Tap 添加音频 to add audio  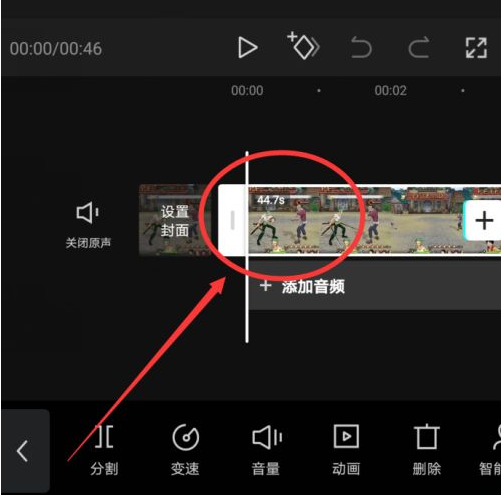tap(302, 286)
